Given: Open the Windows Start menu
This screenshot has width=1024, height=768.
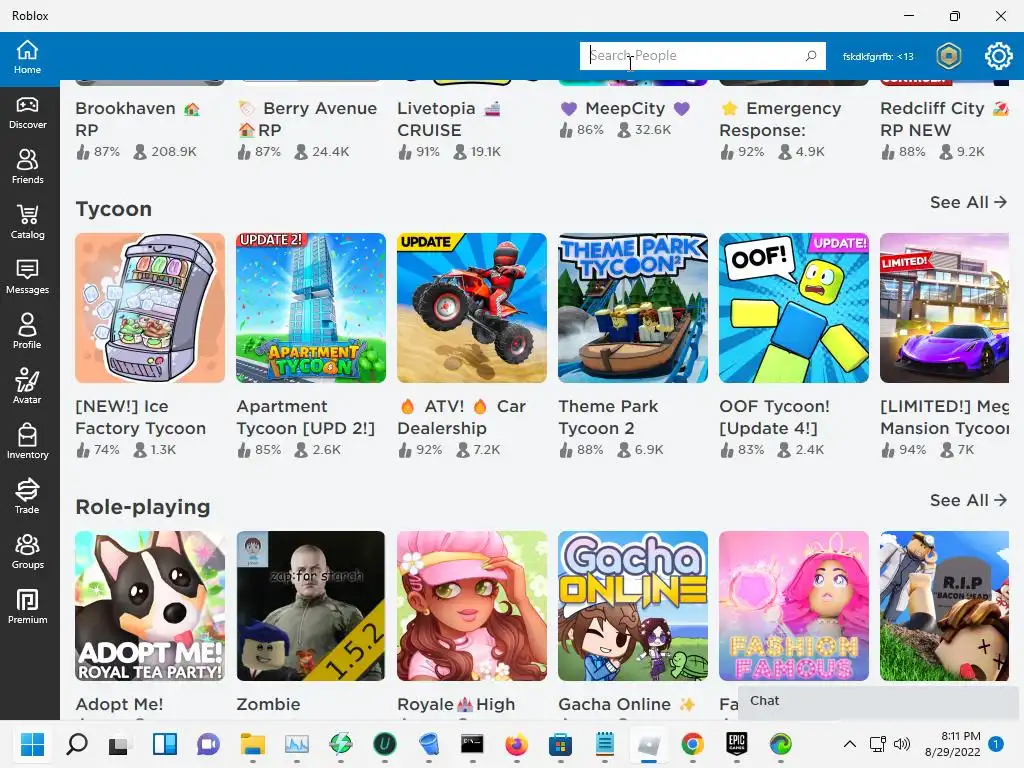Looking at the screenshot, I should [x=32, y=744].
